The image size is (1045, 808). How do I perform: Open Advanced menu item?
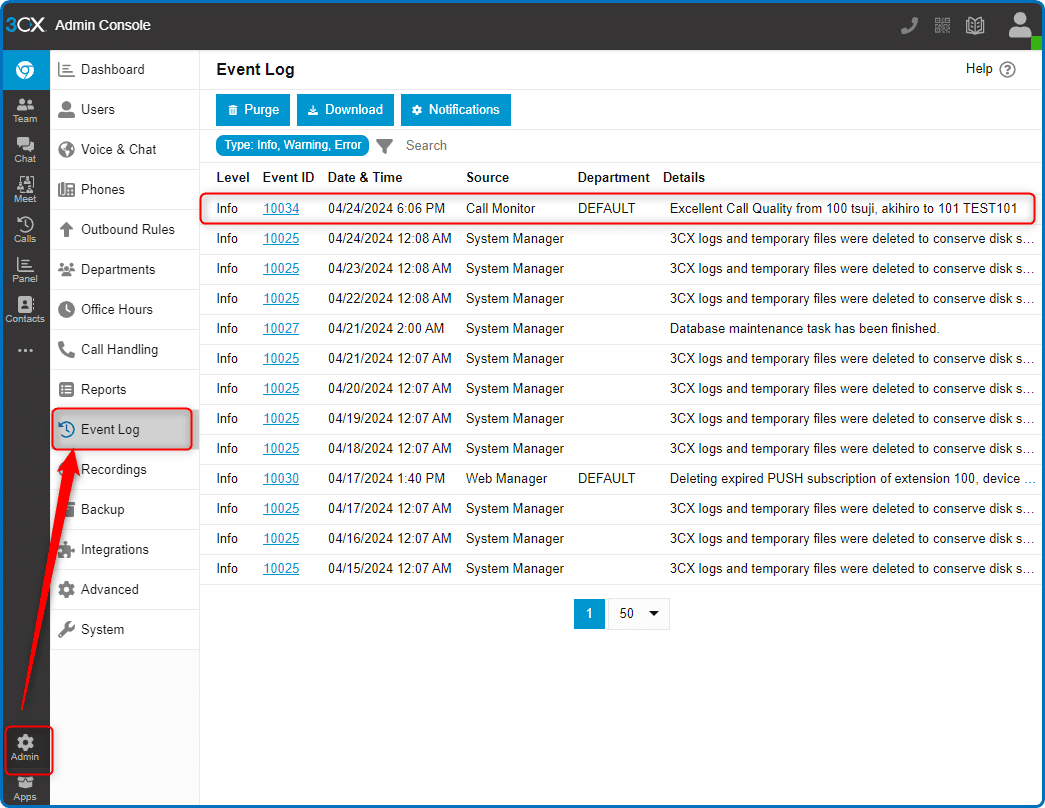tap(125, 589)
